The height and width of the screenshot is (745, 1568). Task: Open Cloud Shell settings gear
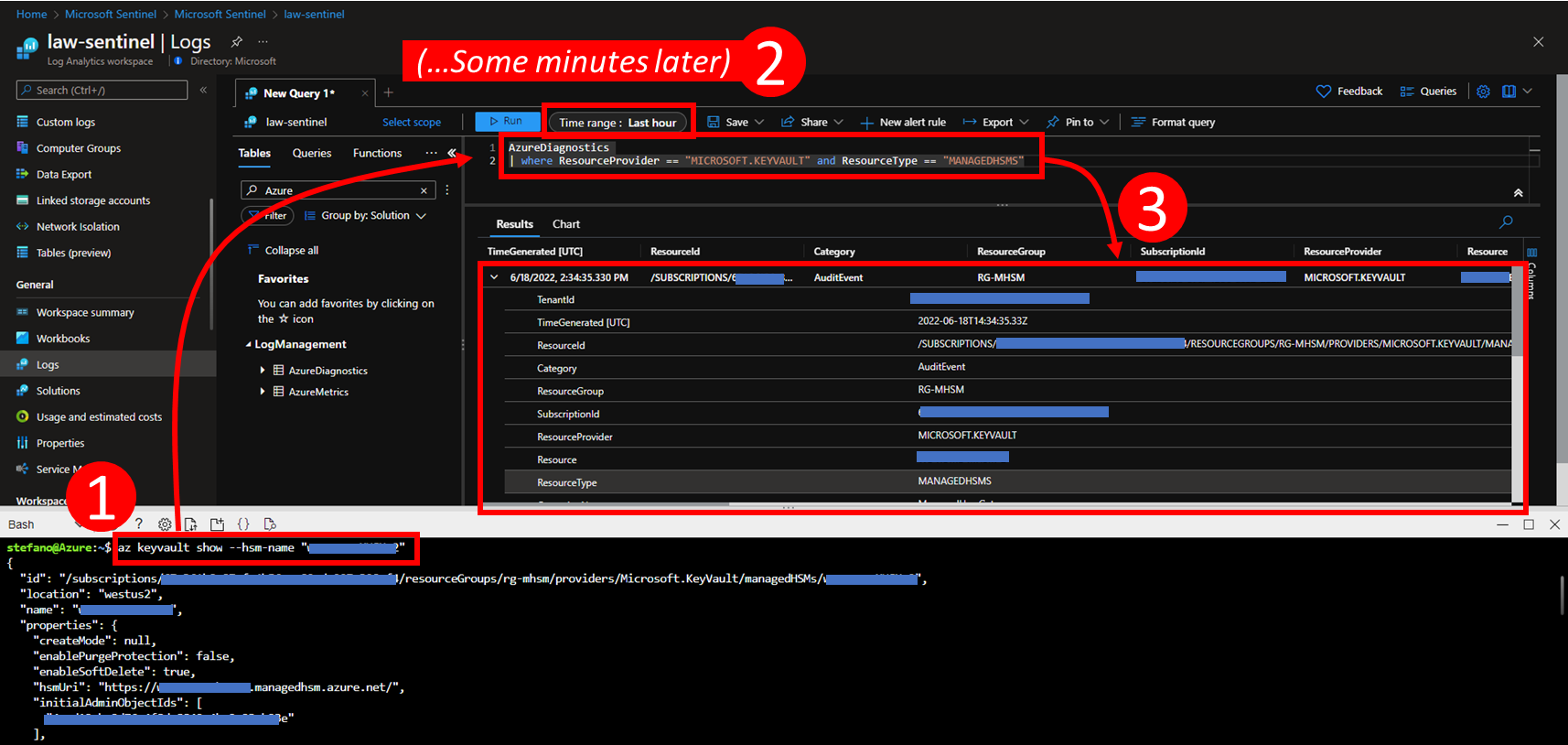tap(165, 524)
